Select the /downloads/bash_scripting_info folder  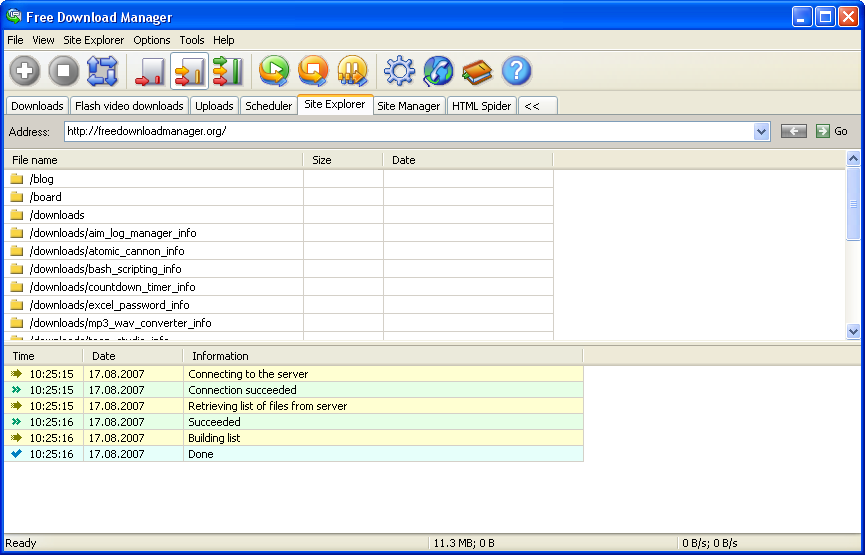[x=105, y=269]
